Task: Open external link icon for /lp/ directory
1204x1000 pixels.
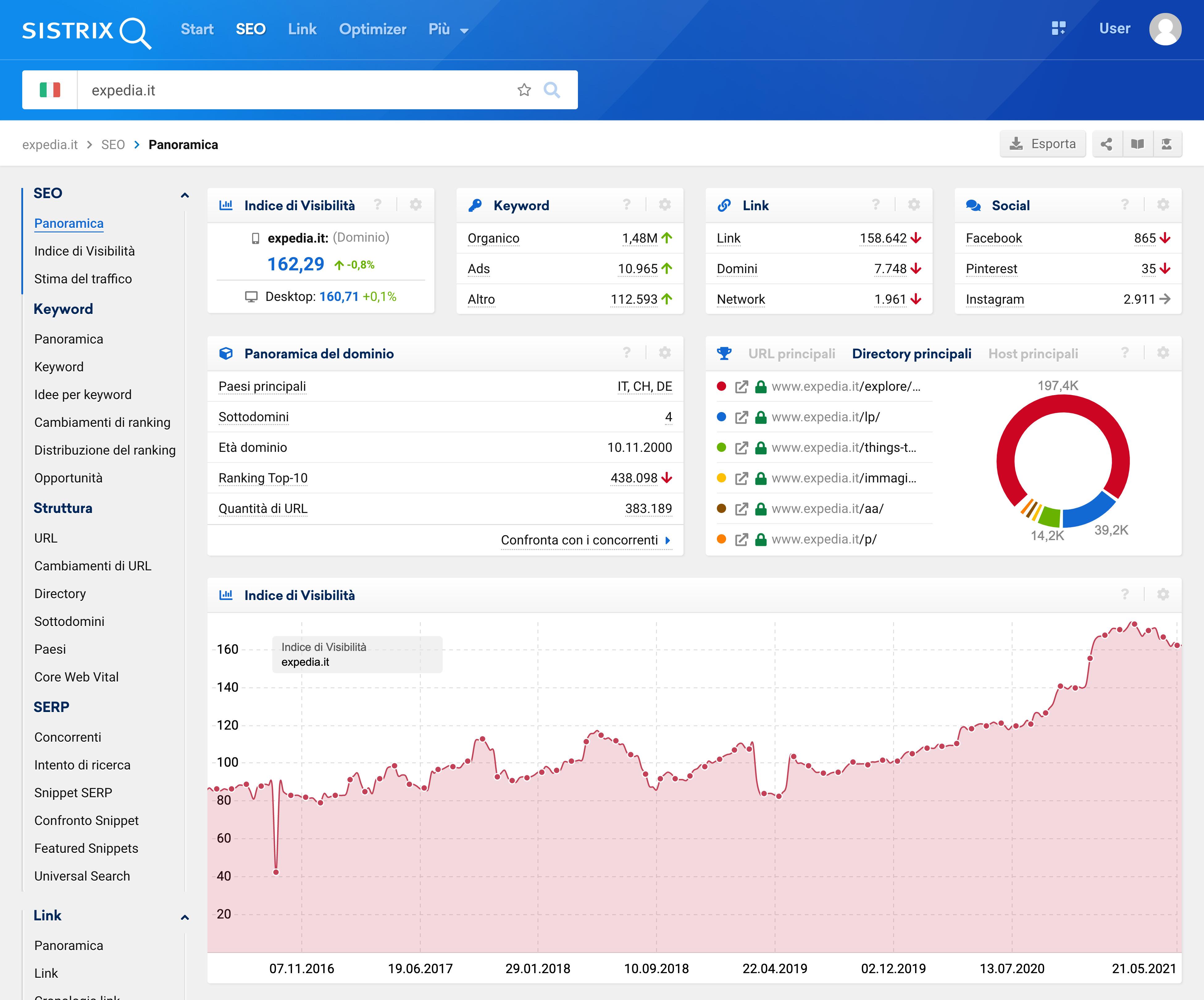Action: tap(741, 417)
